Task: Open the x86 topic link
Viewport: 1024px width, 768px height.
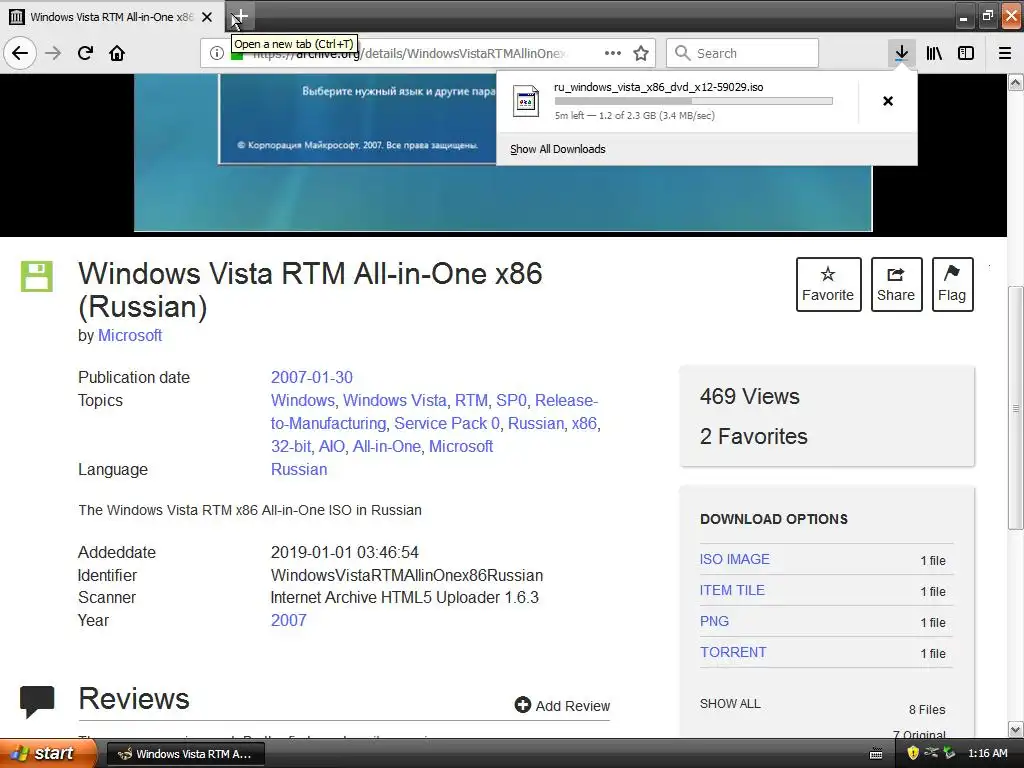Action: [584, 423]
